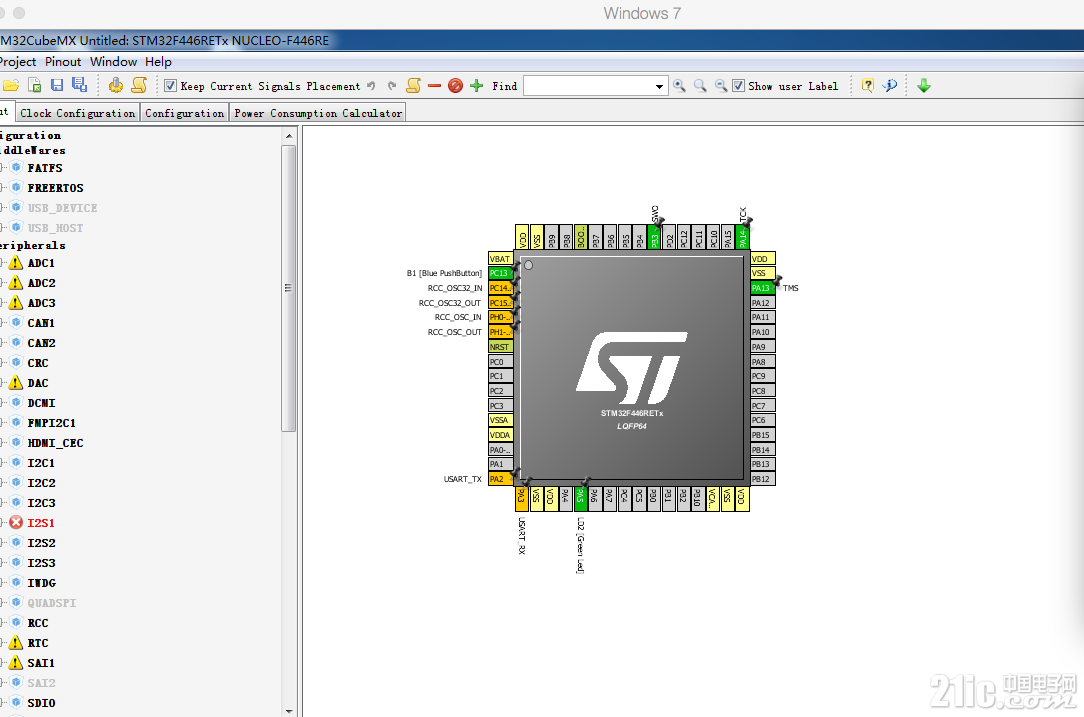Click the red circle disable icon
This screenshot has height=717, width=1084.
455,86
